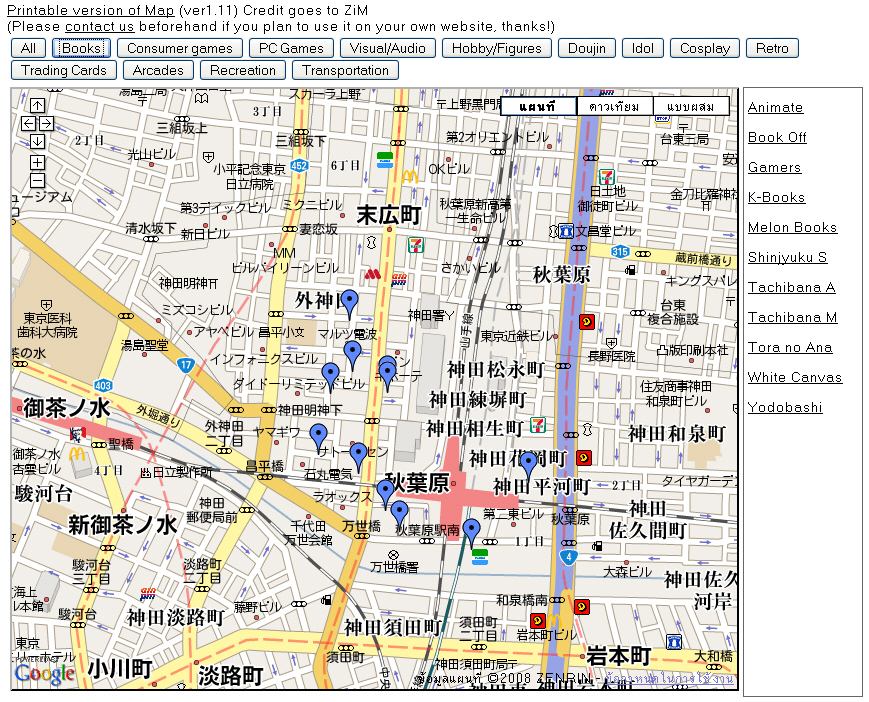Filter map by Consumer games
The width and height of the screenshot is (869, 702).
180,48
